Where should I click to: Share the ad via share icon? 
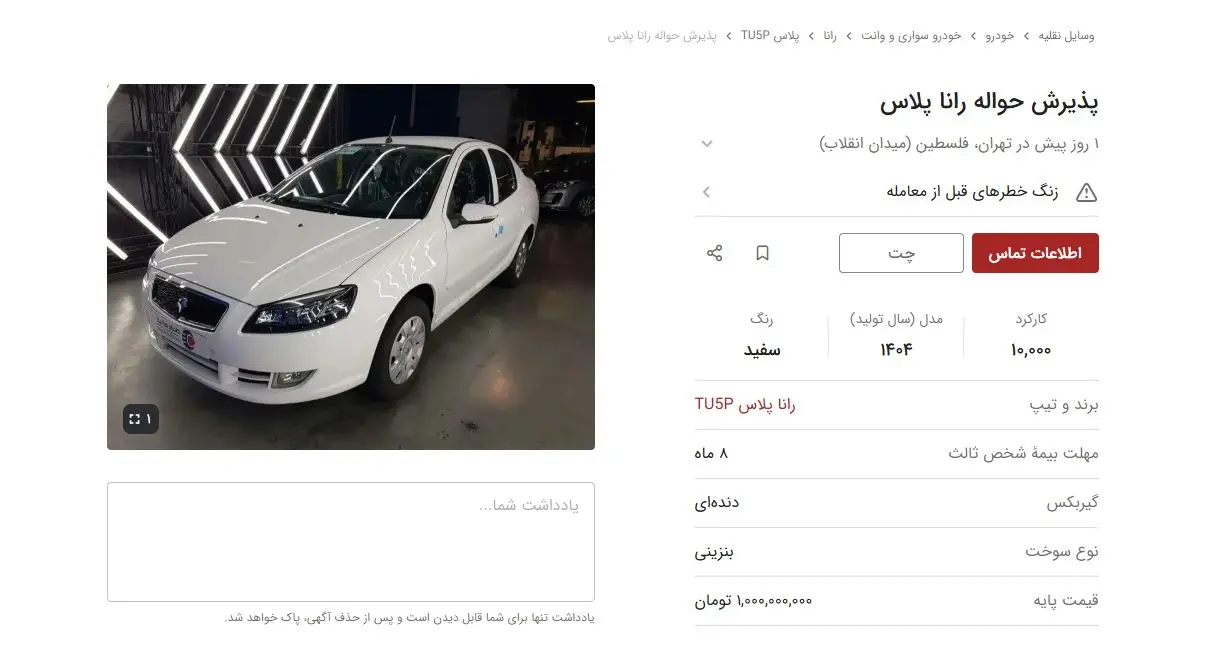click(x=714, y=253)
